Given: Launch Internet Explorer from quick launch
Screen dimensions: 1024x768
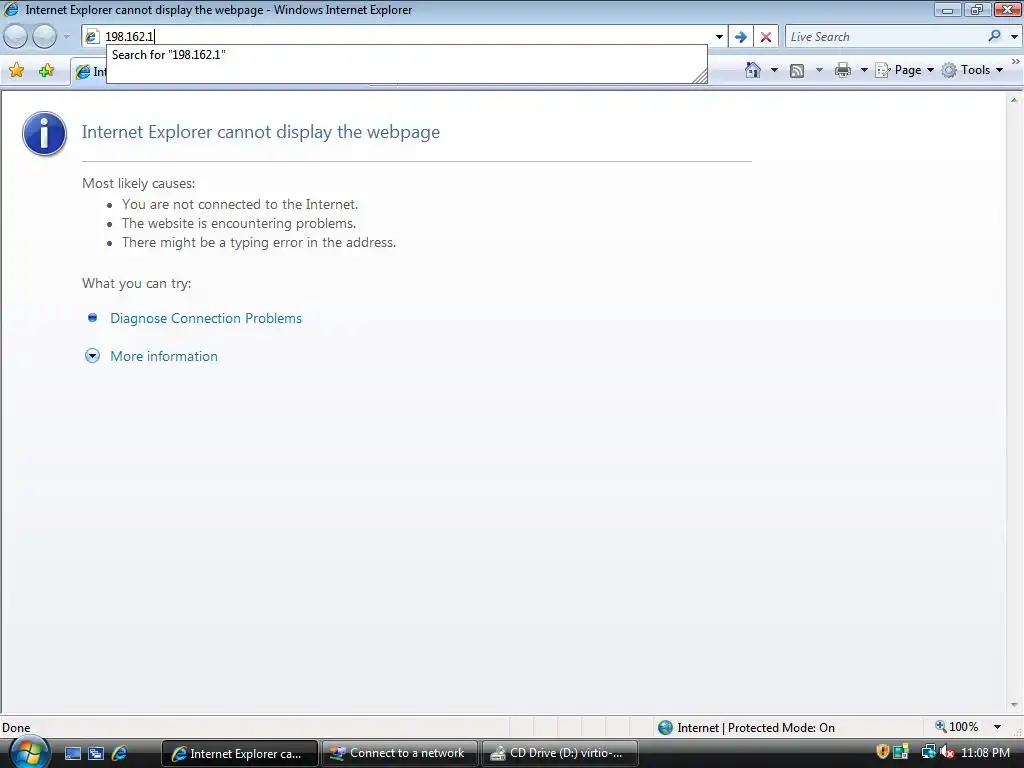Looking at the screenshot, I should pos(119,753).
